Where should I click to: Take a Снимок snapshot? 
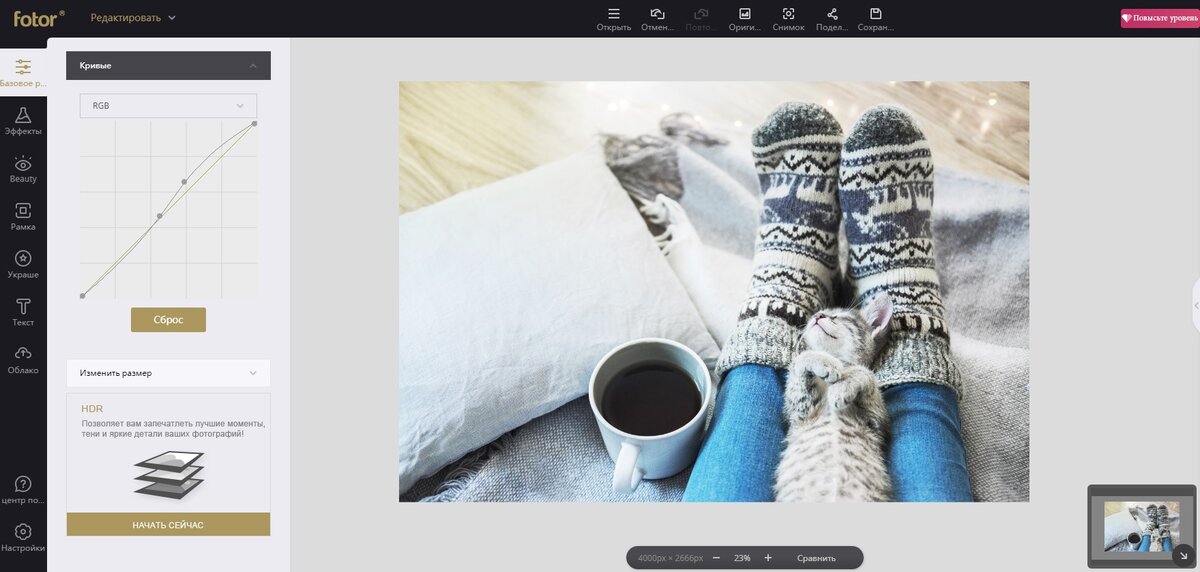[x=788, y=19]
